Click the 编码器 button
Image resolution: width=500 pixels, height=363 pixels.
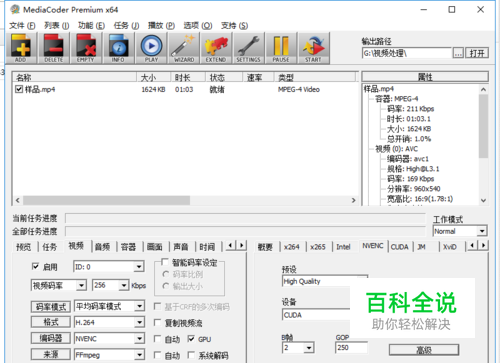coord(51,339)
